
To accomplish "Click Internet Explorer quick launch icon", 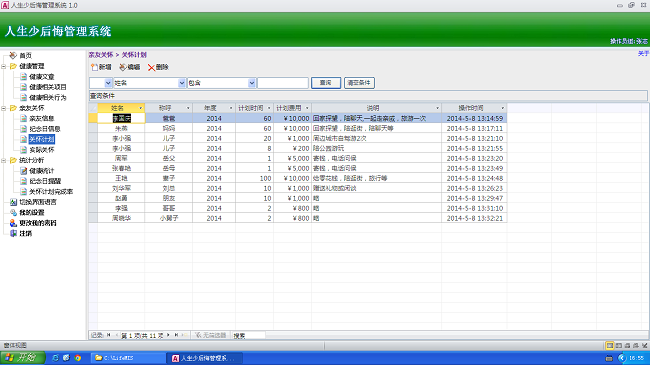I will [55, 358].
